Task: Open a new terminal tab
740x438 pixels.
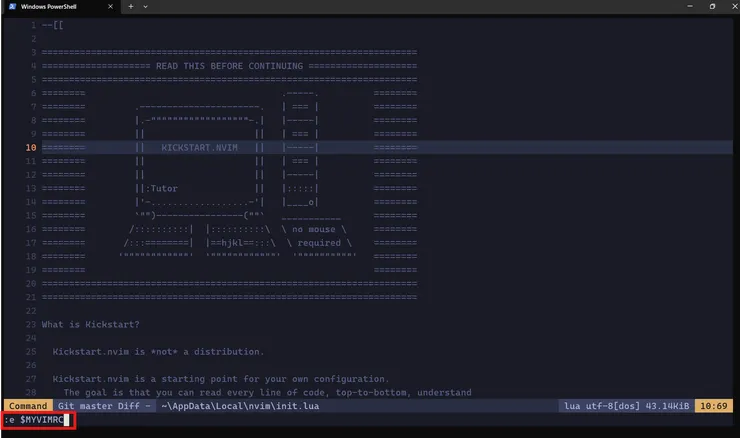Action: click(x=131, y=7)
